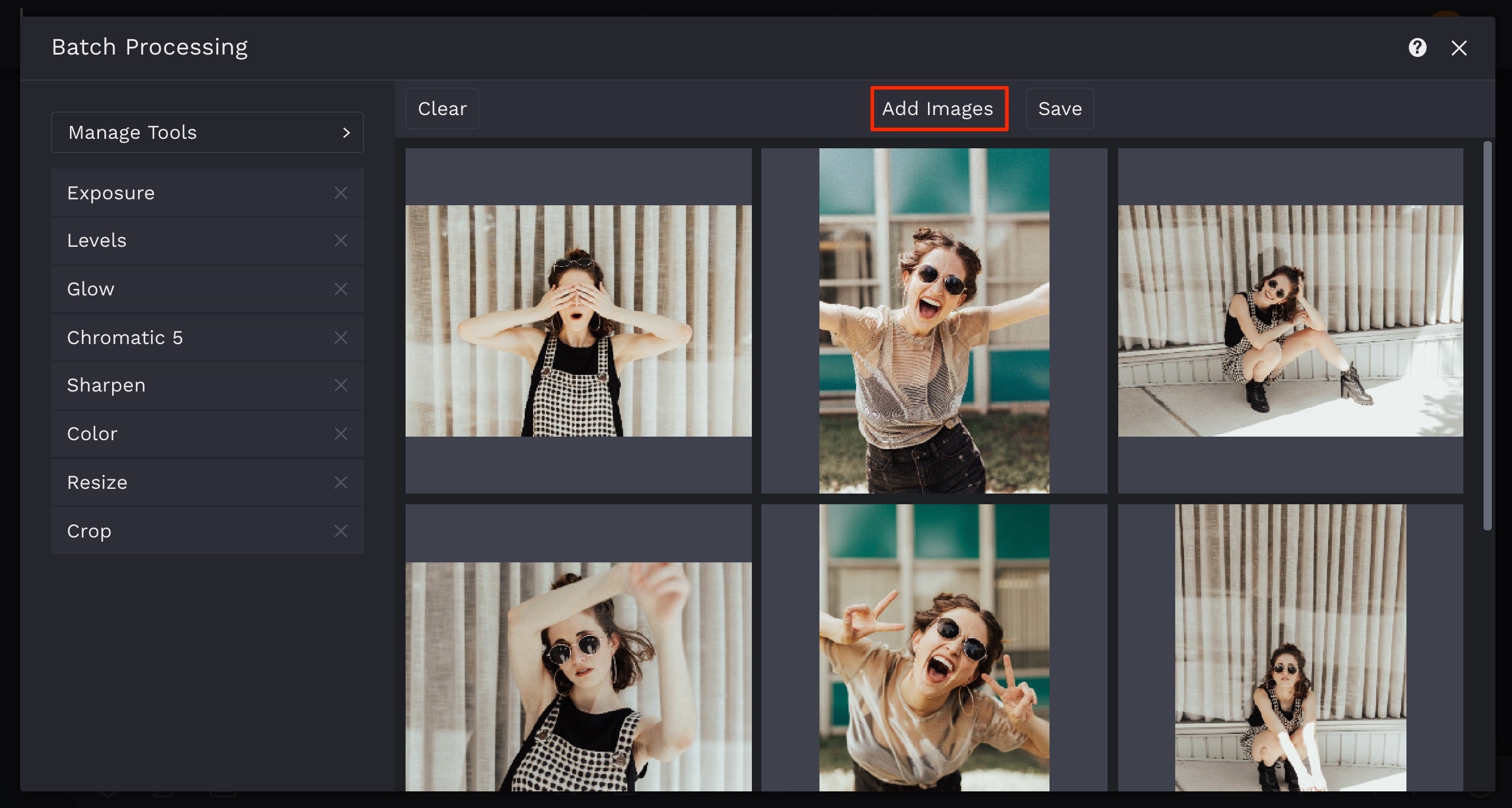Clear all loaded images
This screenshot has height=808, width=1512.
pos(441,109)
